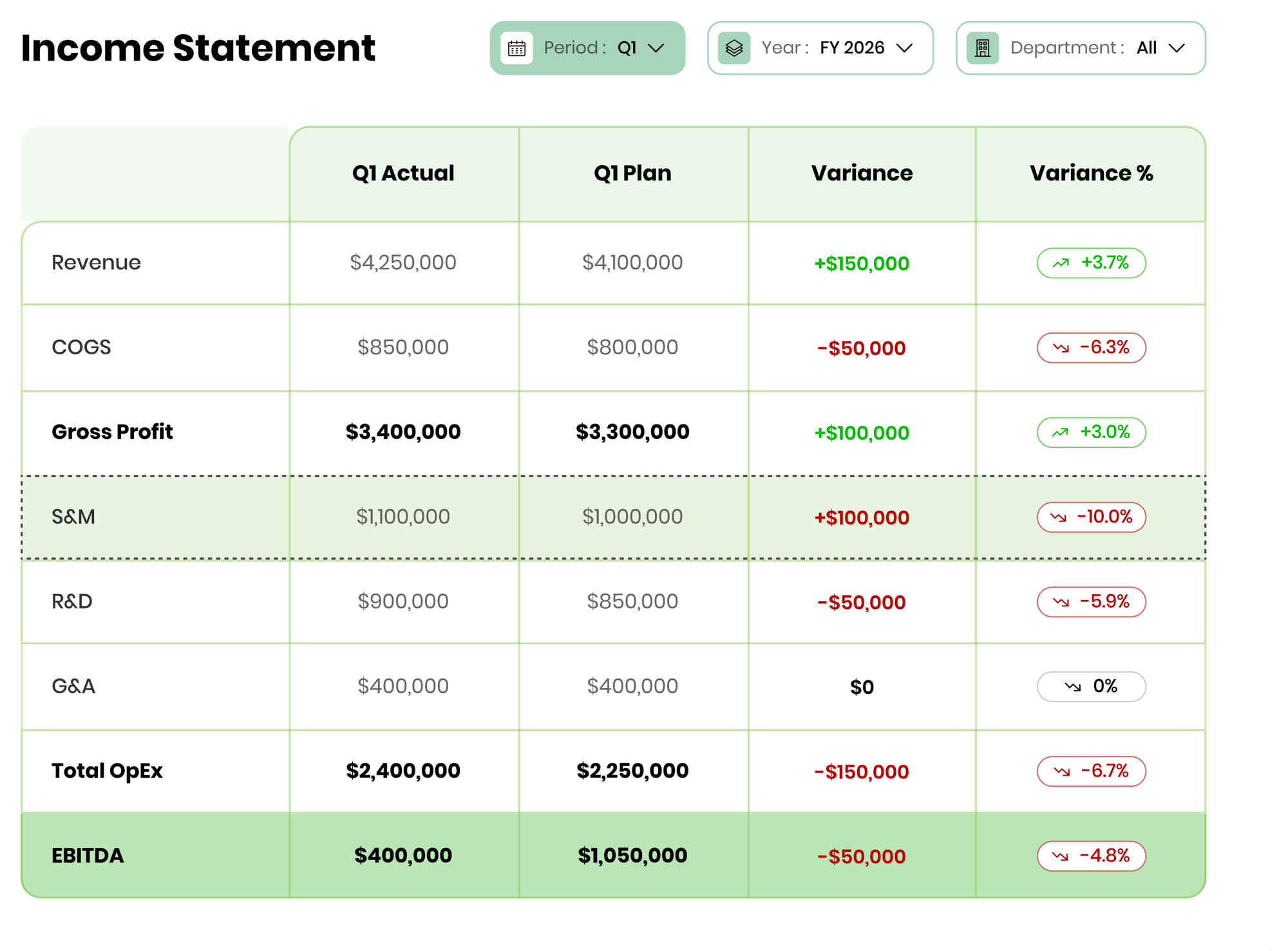Click the G&A 0% variance badge
Screen dimensions: 1288x951
coord(1091,686)
